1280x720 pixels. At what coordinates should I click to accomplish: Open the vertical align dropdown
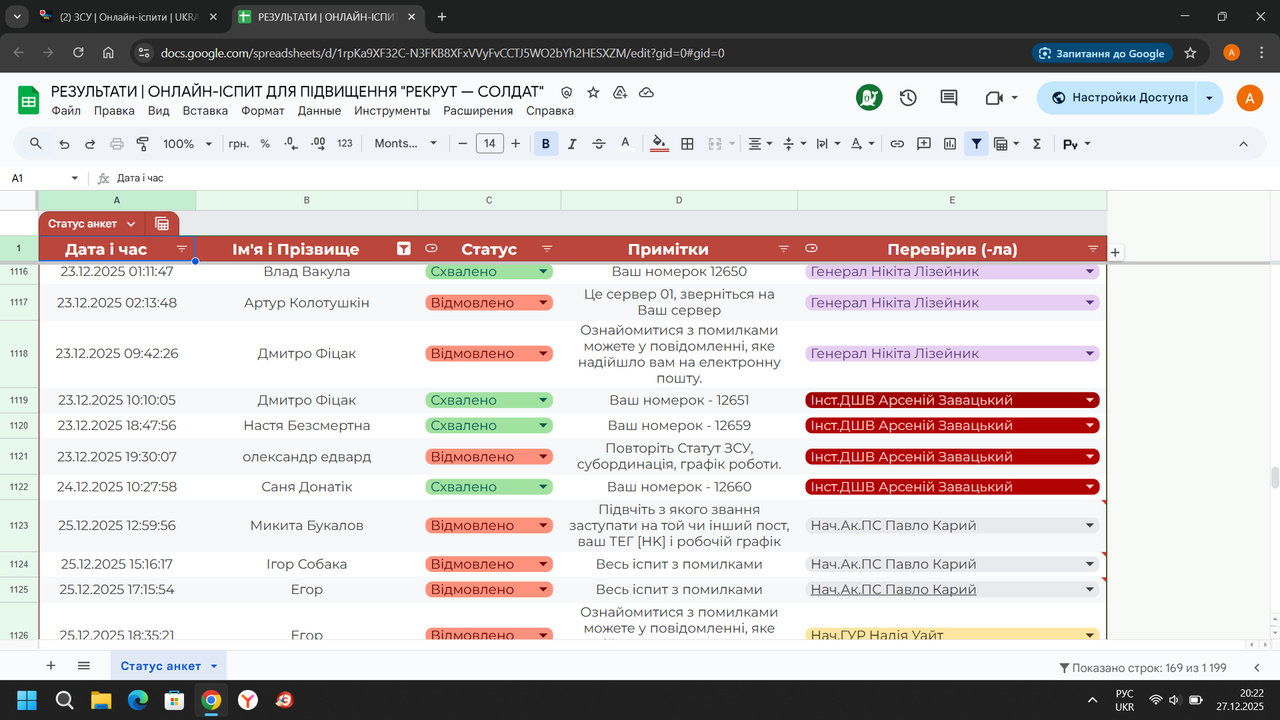tap(794, 144)
